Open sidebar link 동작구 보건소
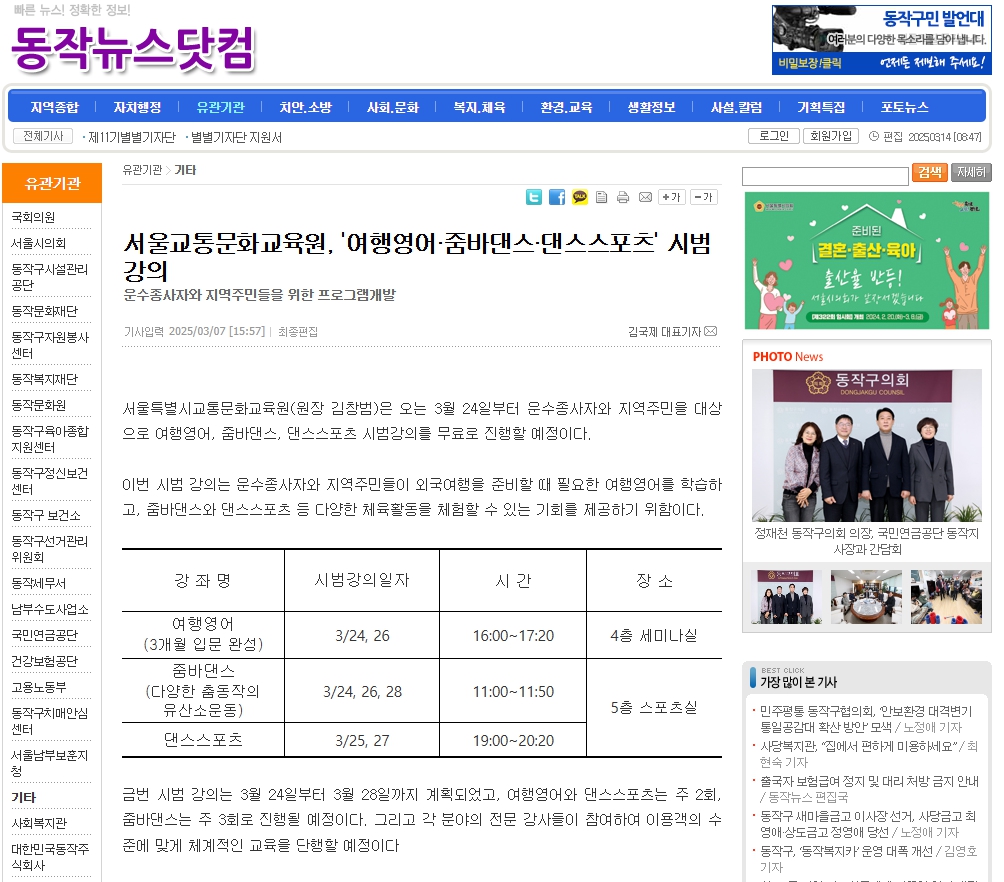 45,516
